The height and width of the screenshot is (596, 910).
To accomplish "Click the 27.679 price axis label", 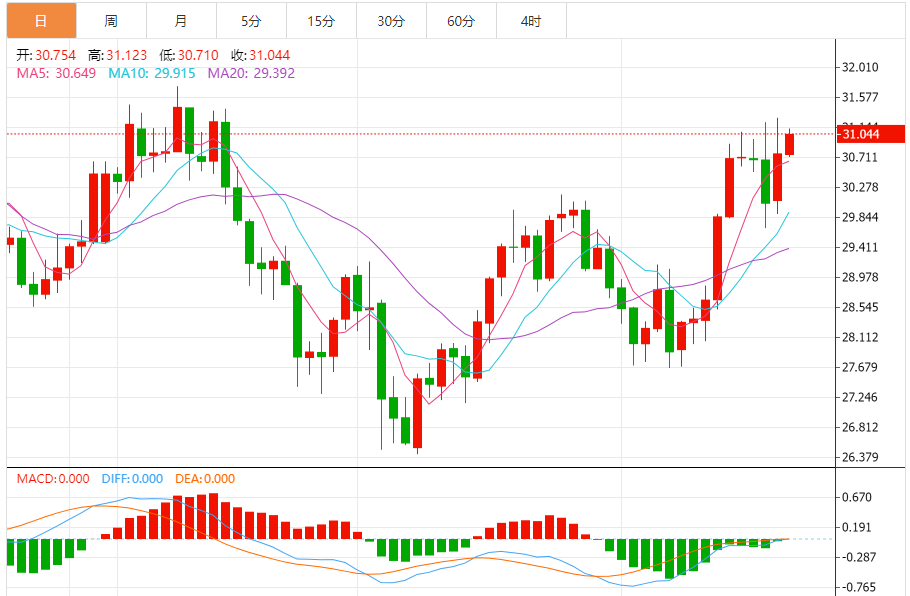I will [860, 367].
